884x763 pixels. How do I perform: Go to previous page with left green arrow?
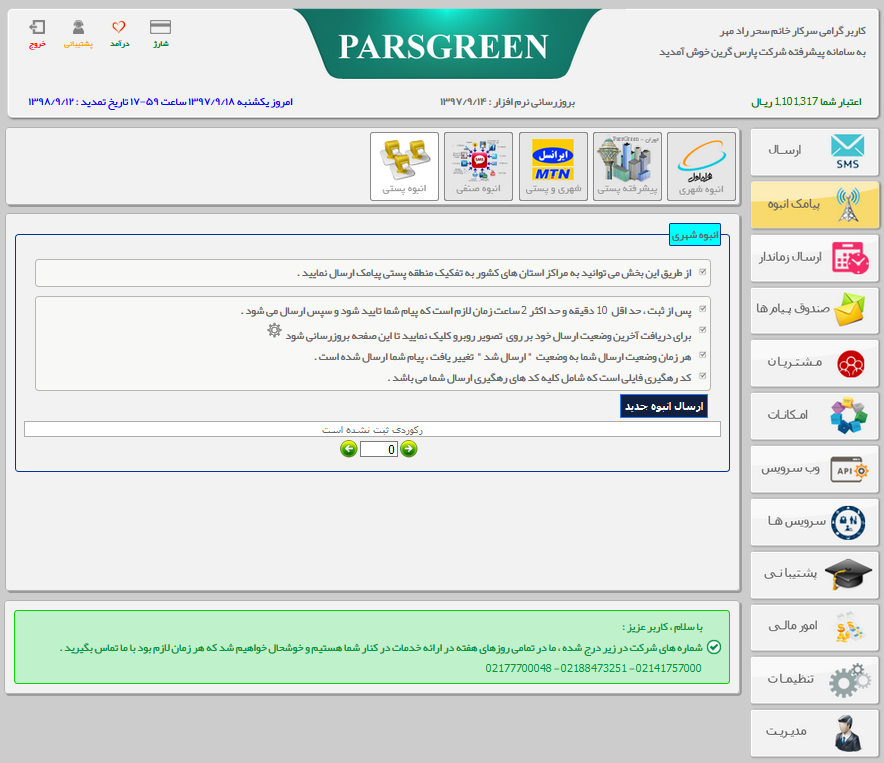[348, 449]
